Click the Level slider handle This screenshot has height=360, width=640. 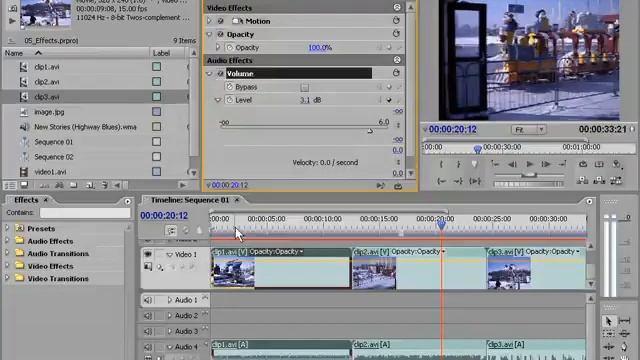370,131
